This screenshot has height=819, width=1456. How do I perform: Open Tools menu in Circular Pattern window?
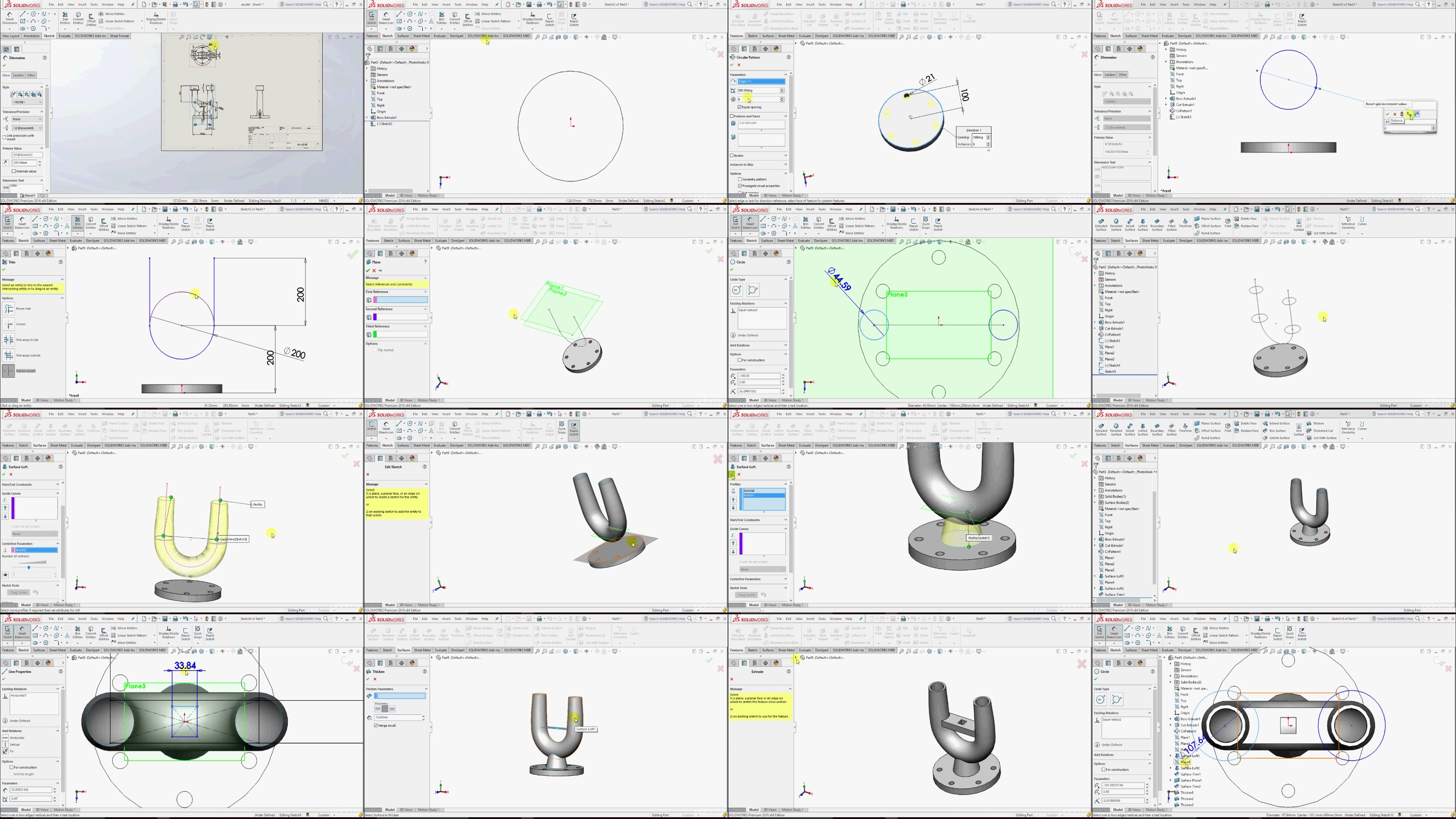click(821, 5)
